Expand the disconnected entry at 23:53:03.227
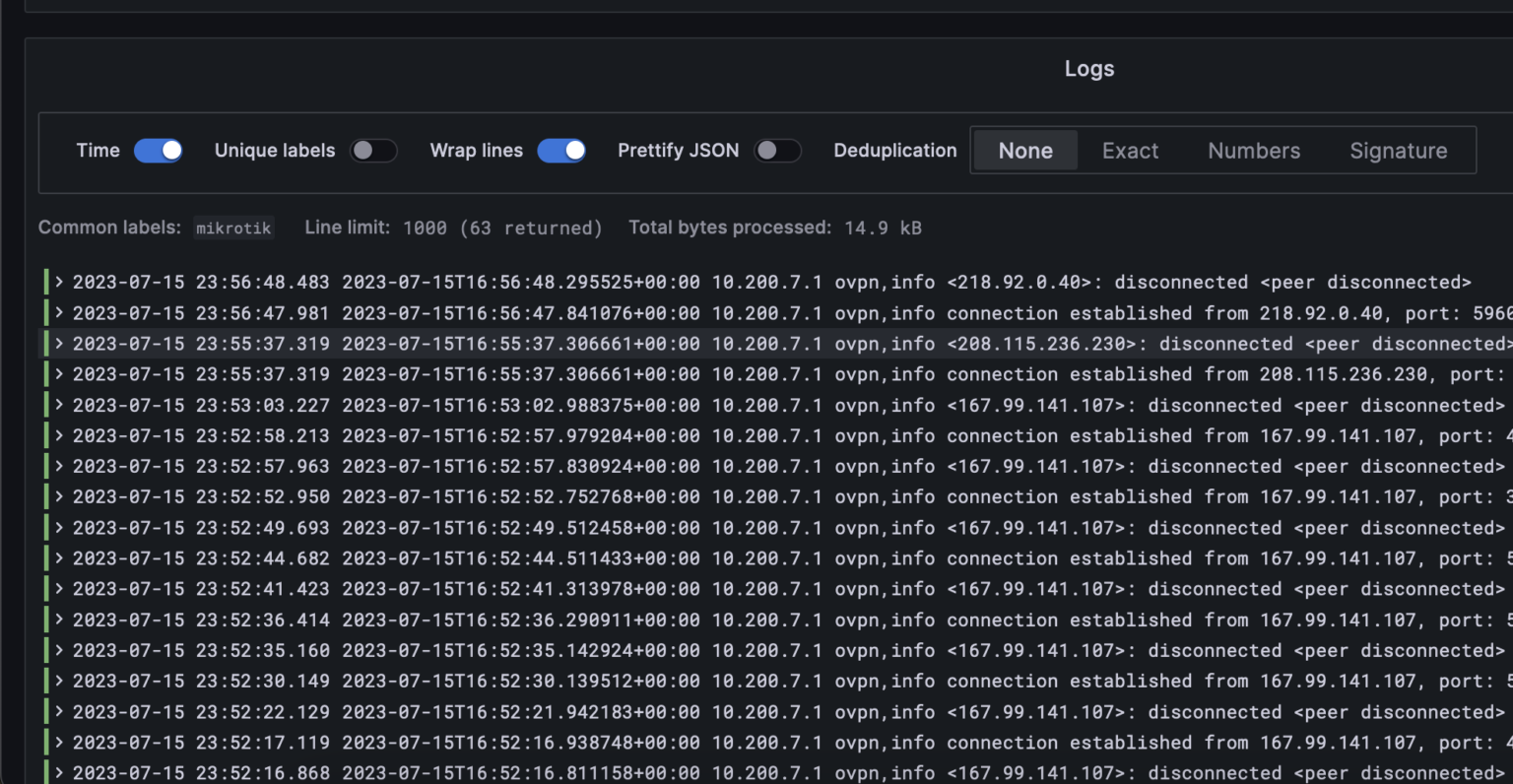1513x784 pixels. click(58, 405)
